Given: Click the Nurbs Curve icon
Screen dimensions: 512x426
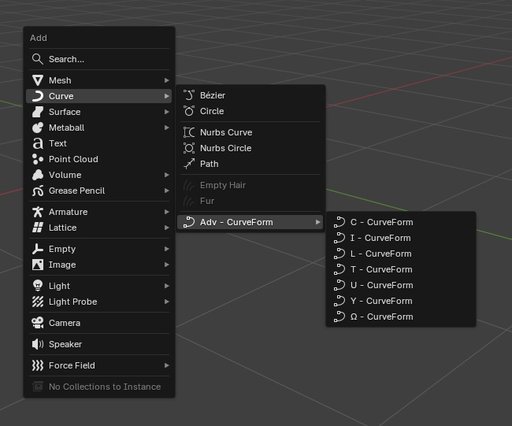Looking at the screenshot, I should click(189, 132).
